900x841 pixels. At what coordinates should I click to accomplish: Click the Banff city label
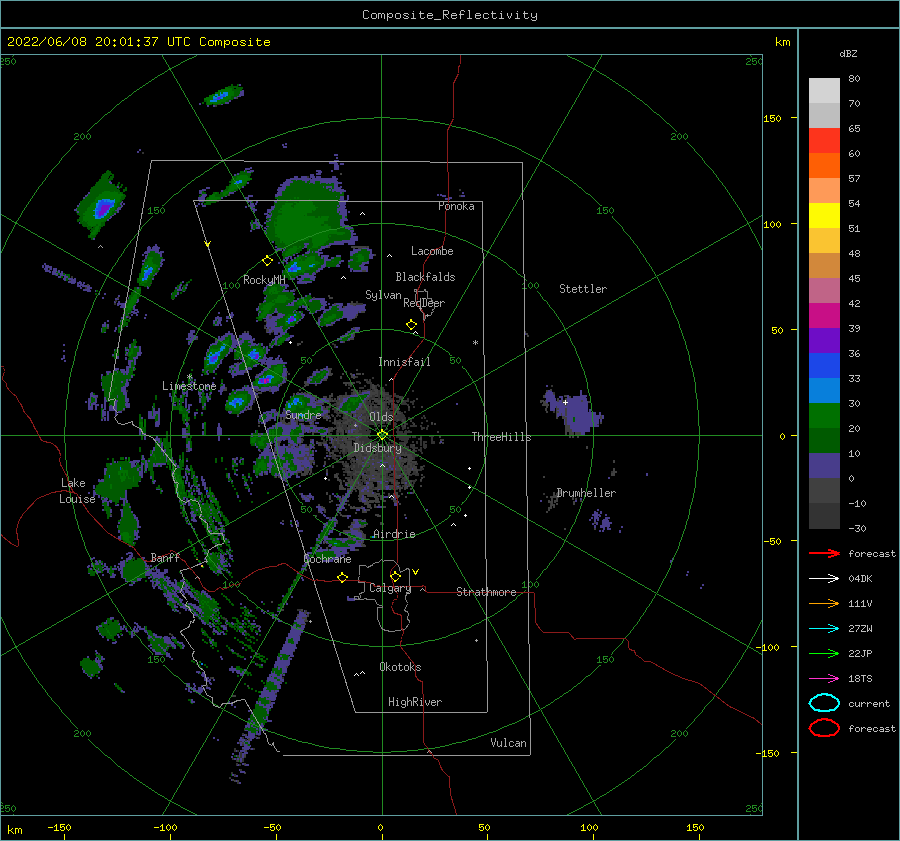[x=165, y=557]
